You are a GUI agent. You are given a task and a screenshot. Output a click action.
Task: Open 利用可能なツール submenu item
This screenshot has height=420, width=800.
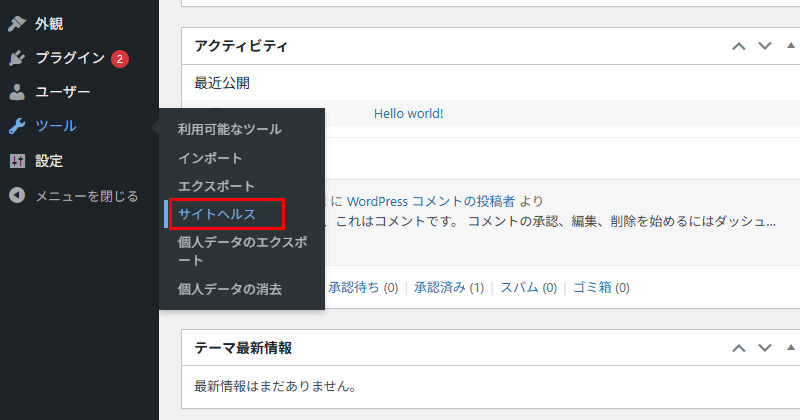(x=230, y=129)
